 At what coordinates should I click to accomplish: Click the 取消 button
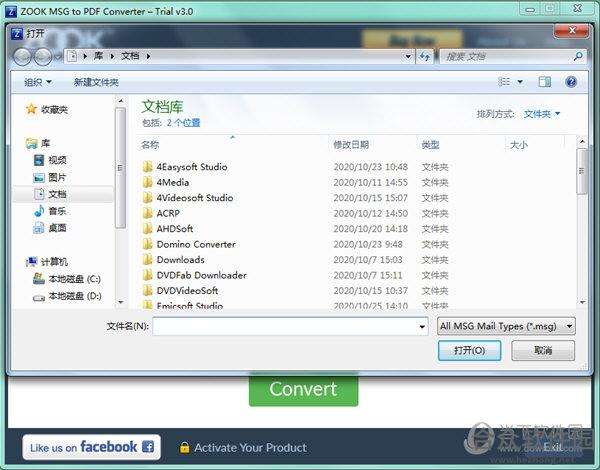tap(543, 350)
